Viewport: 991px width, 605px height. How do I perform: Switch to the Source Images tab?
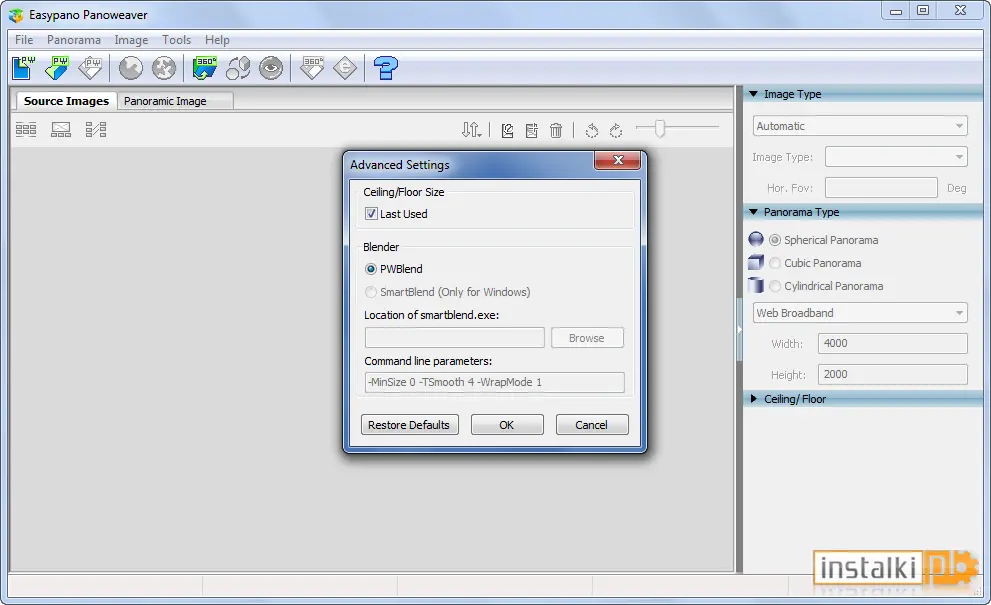(66, 101)
